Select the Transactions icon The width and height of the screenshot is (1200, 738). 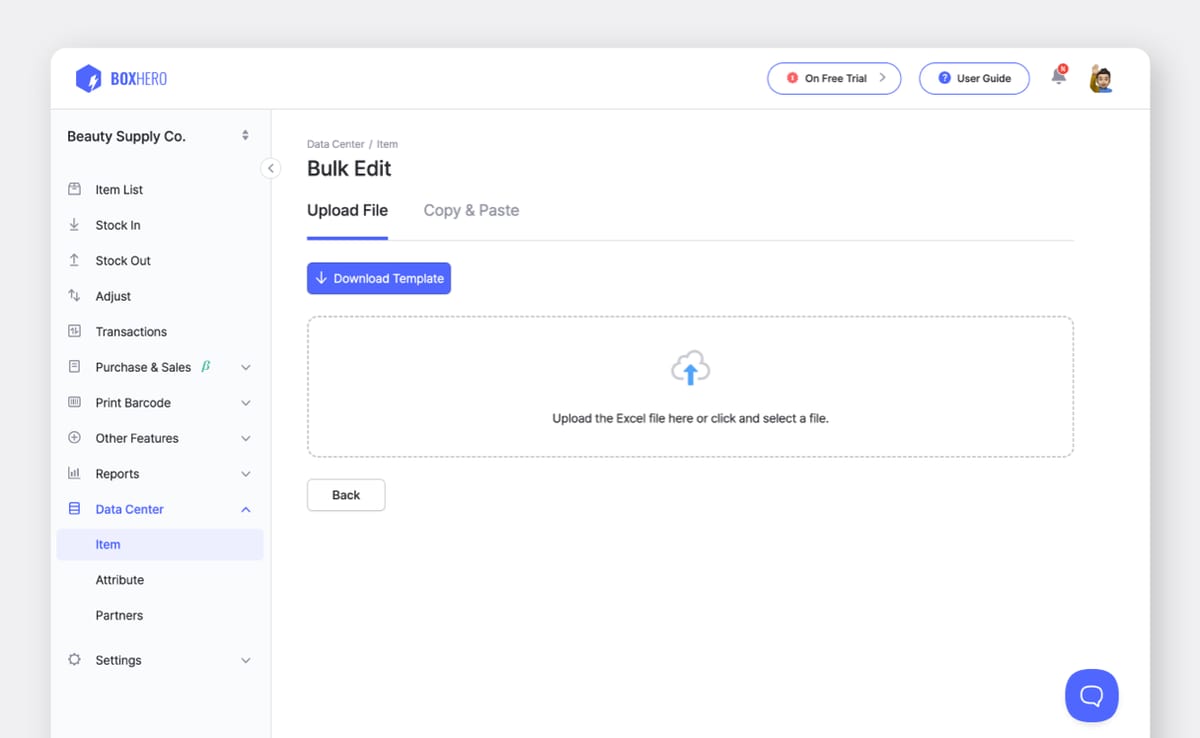pyautogui.click(x=74, y=331)
